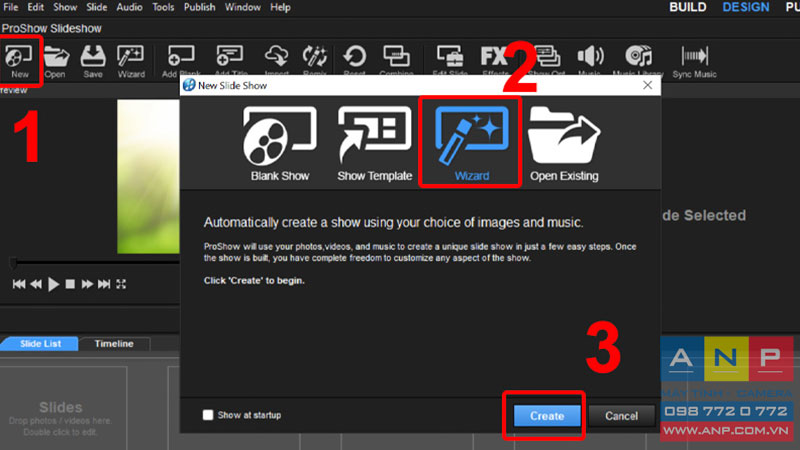Launch the Wizard from the main toolbar
The image size is (800, 450).
[131, 61]
